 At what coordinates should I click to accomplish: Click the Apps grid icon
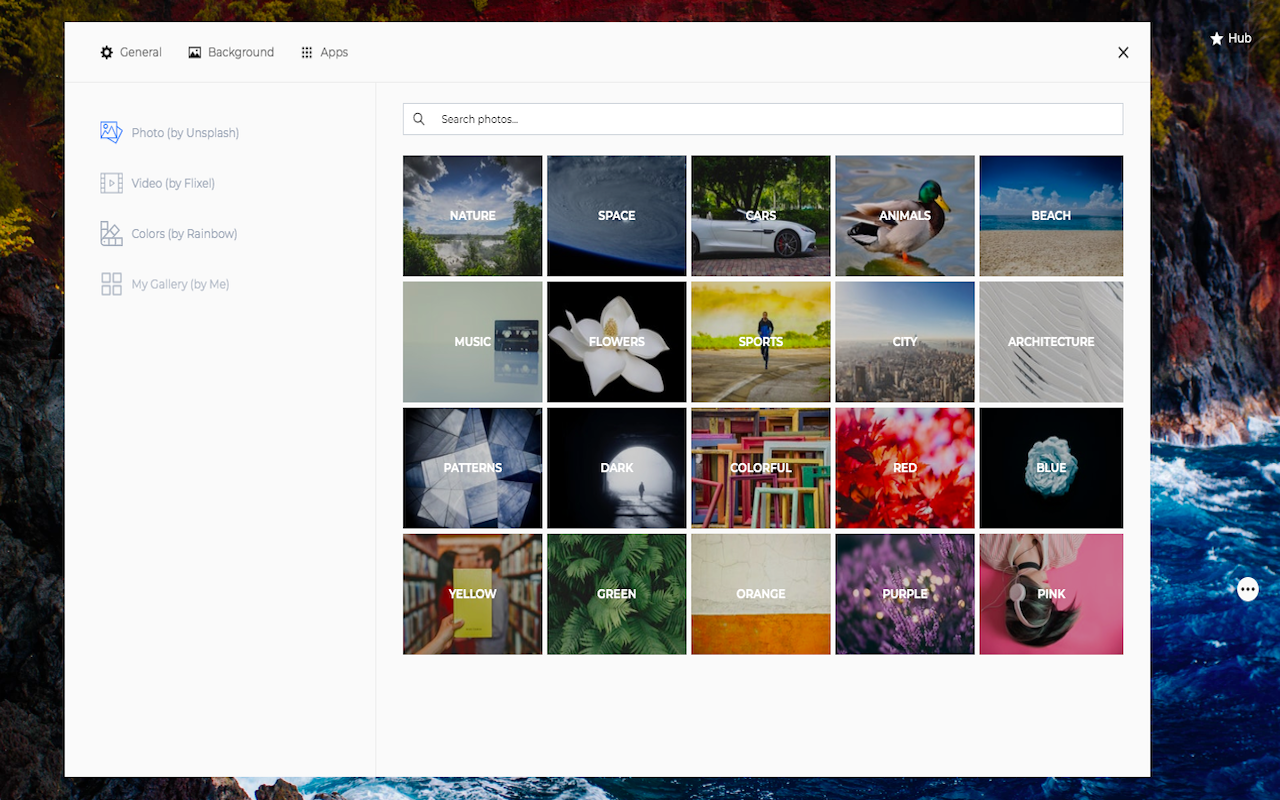click(307, 52)
